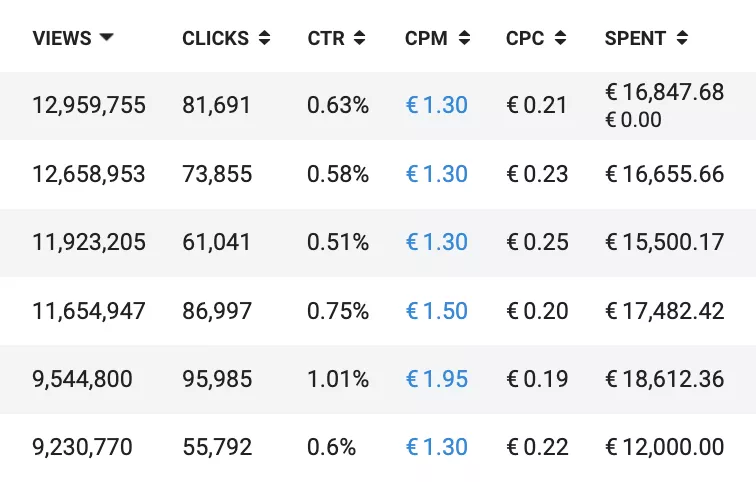This screenshot has height=482, width=756.
Task: Open the €1.30 CPM link for 11,923,205 views
Action: tap(437, 242)
